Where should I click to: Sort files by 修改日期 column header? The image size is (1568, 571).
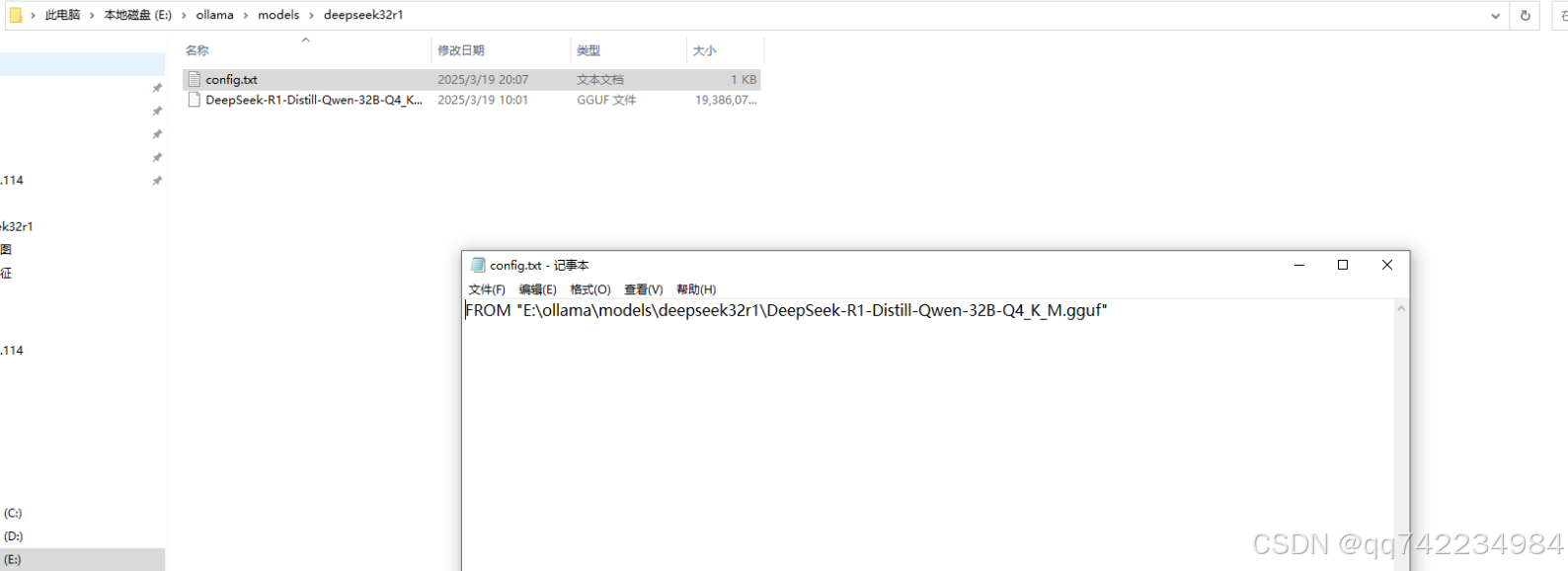[461, 50]
